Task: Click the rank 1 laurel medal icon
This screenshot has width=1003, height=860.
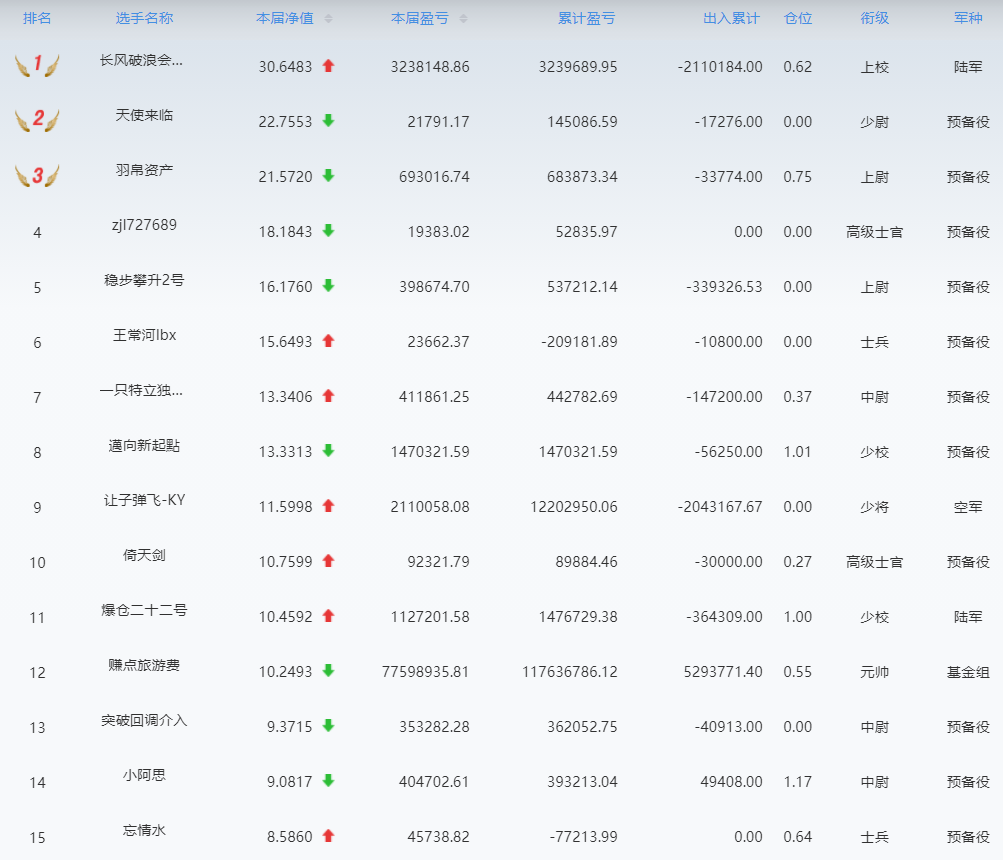Action: coord(37,65)
